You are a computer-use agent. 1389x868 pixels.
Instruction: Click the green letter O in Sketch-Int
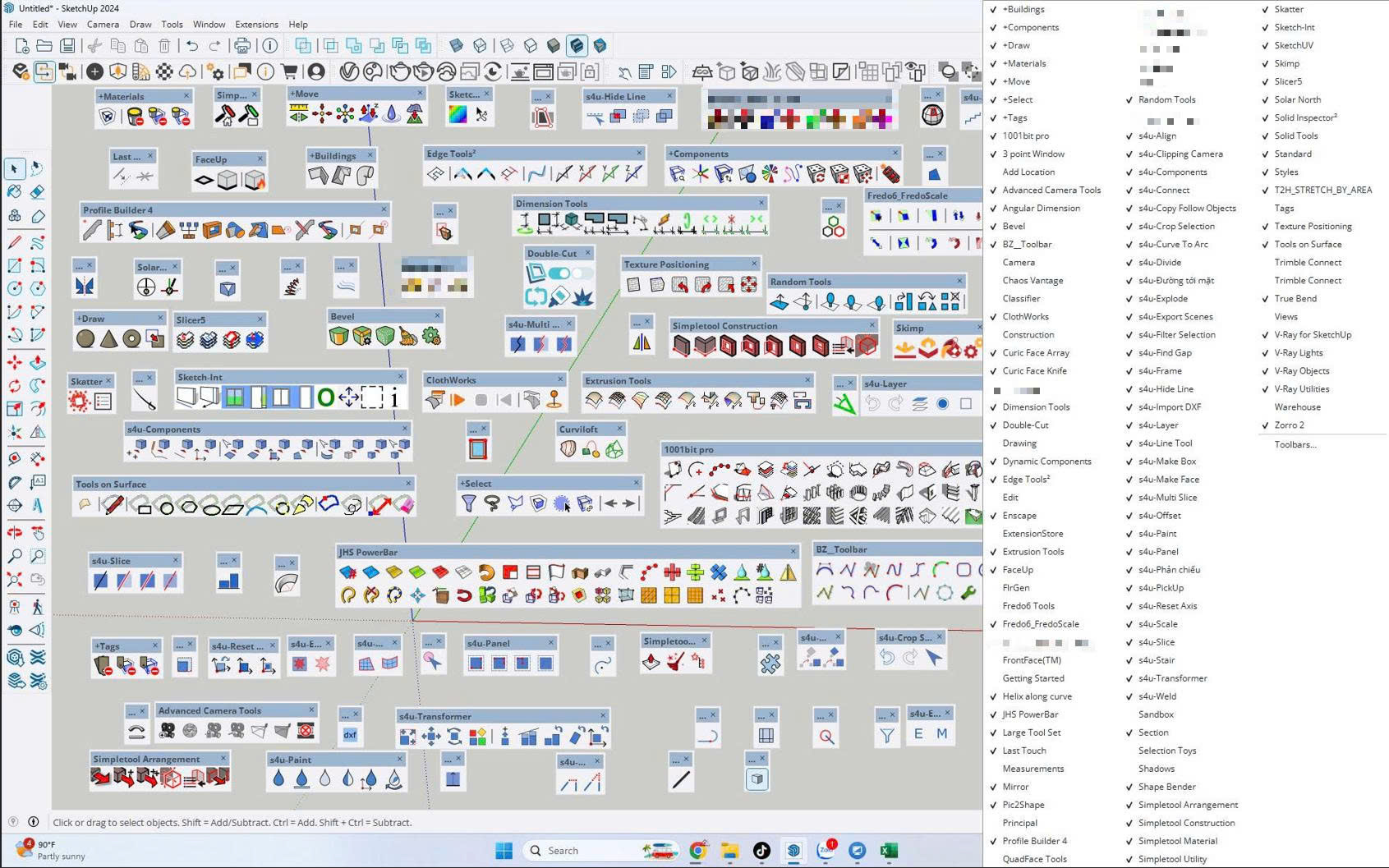pos(326,398)
